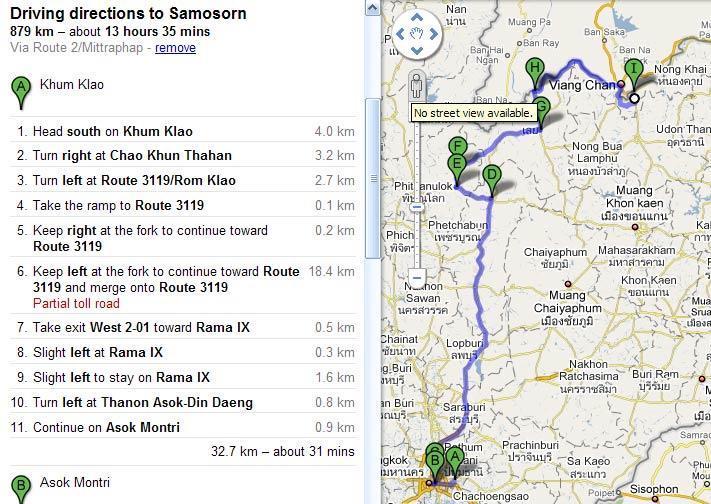This screenshot has height=504, width=711.
Task: Click the pan down arrow on map
Action: click(417, 49)
